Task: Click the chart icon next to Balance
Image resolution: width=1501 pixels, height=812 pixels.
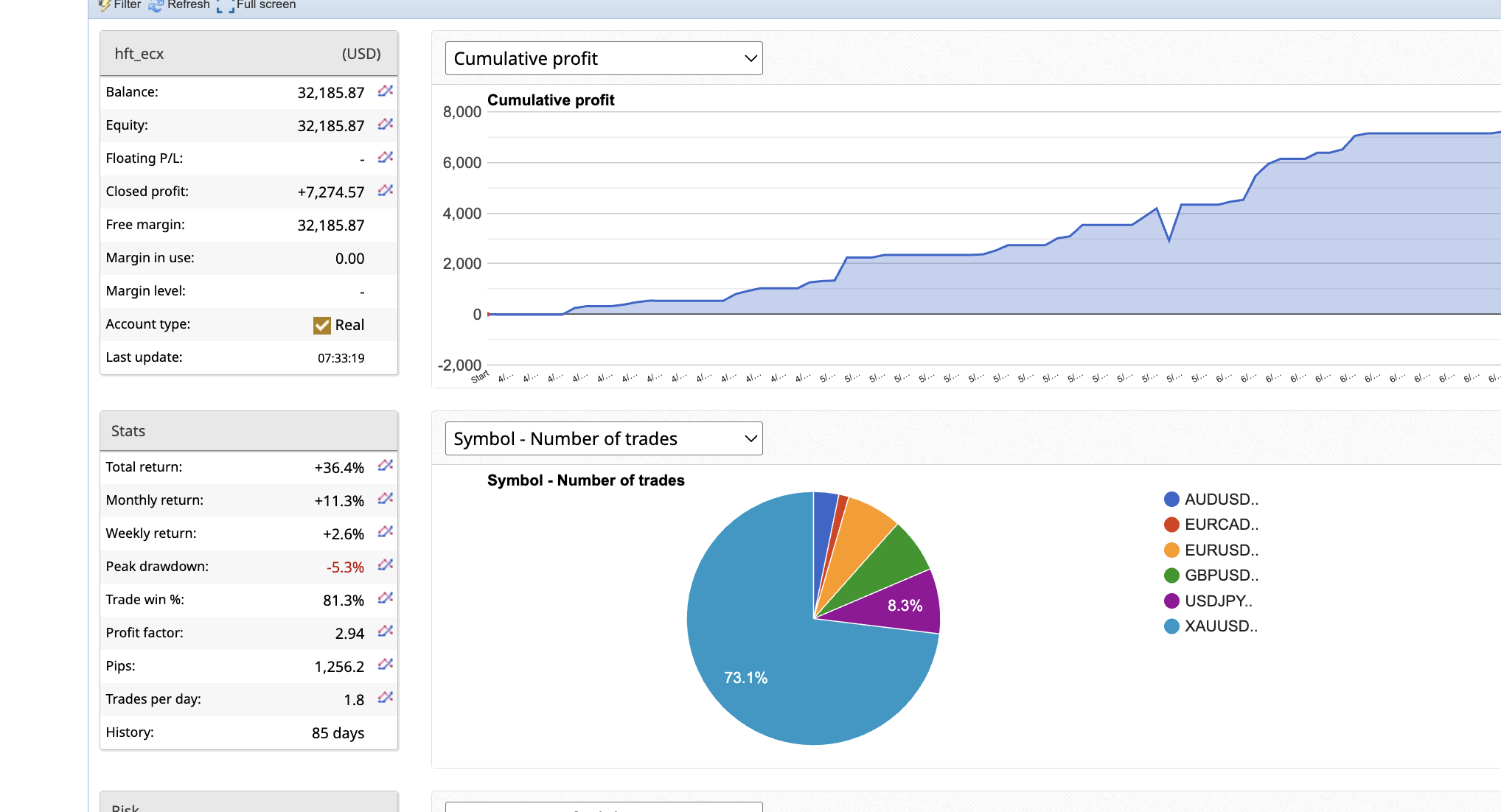Action: tap(385, 91)
